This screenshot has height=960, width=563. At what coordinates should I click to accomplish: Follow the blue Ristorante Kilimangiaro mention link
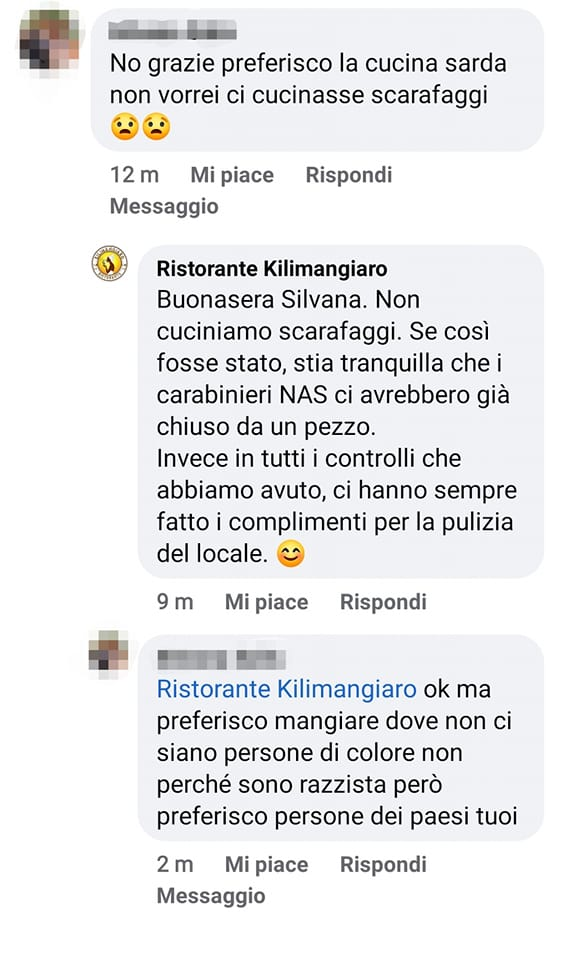coord(286,689)
